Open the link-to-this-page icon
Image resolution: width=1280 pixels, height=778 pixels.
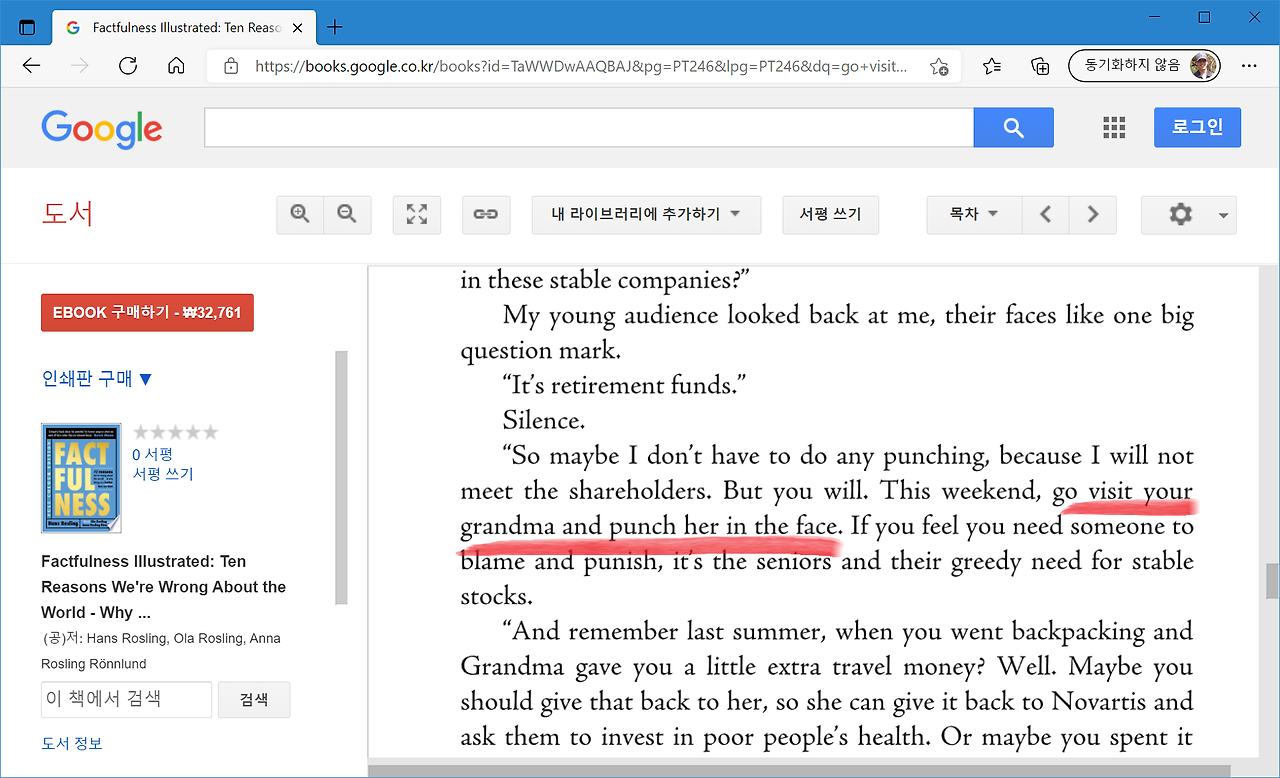point(486,214)
